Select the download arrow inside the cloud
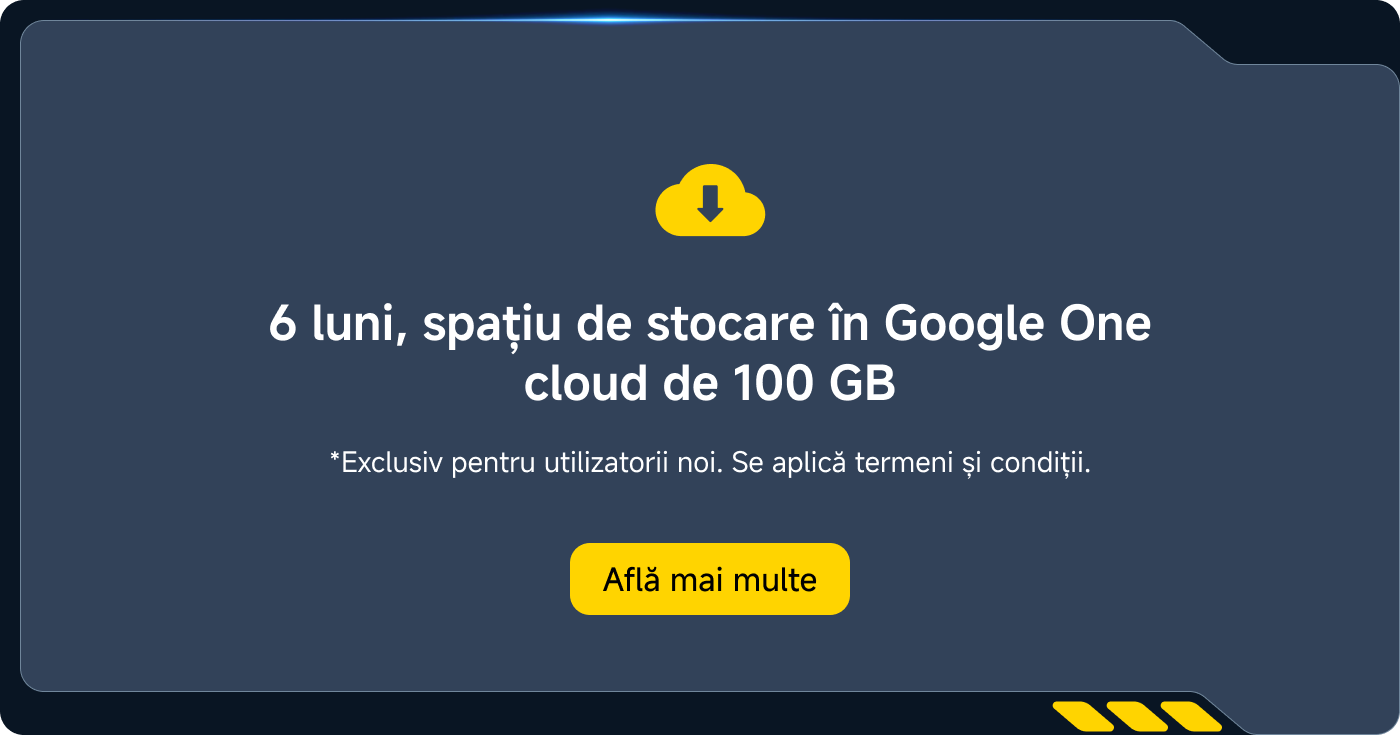 pos(710,205)
